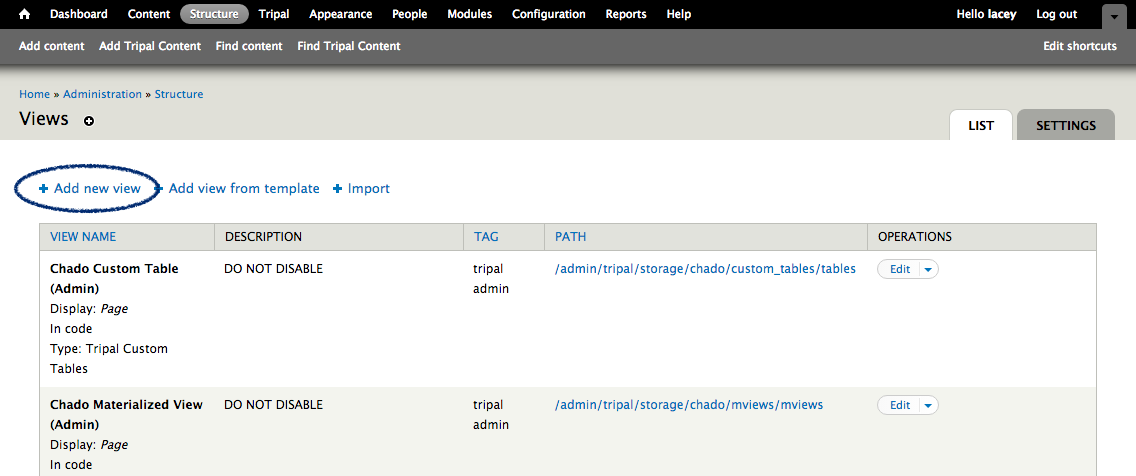Edit the Chado Custom Table view
Screen dimensions: 1136x476
click(x=899, y=269)
